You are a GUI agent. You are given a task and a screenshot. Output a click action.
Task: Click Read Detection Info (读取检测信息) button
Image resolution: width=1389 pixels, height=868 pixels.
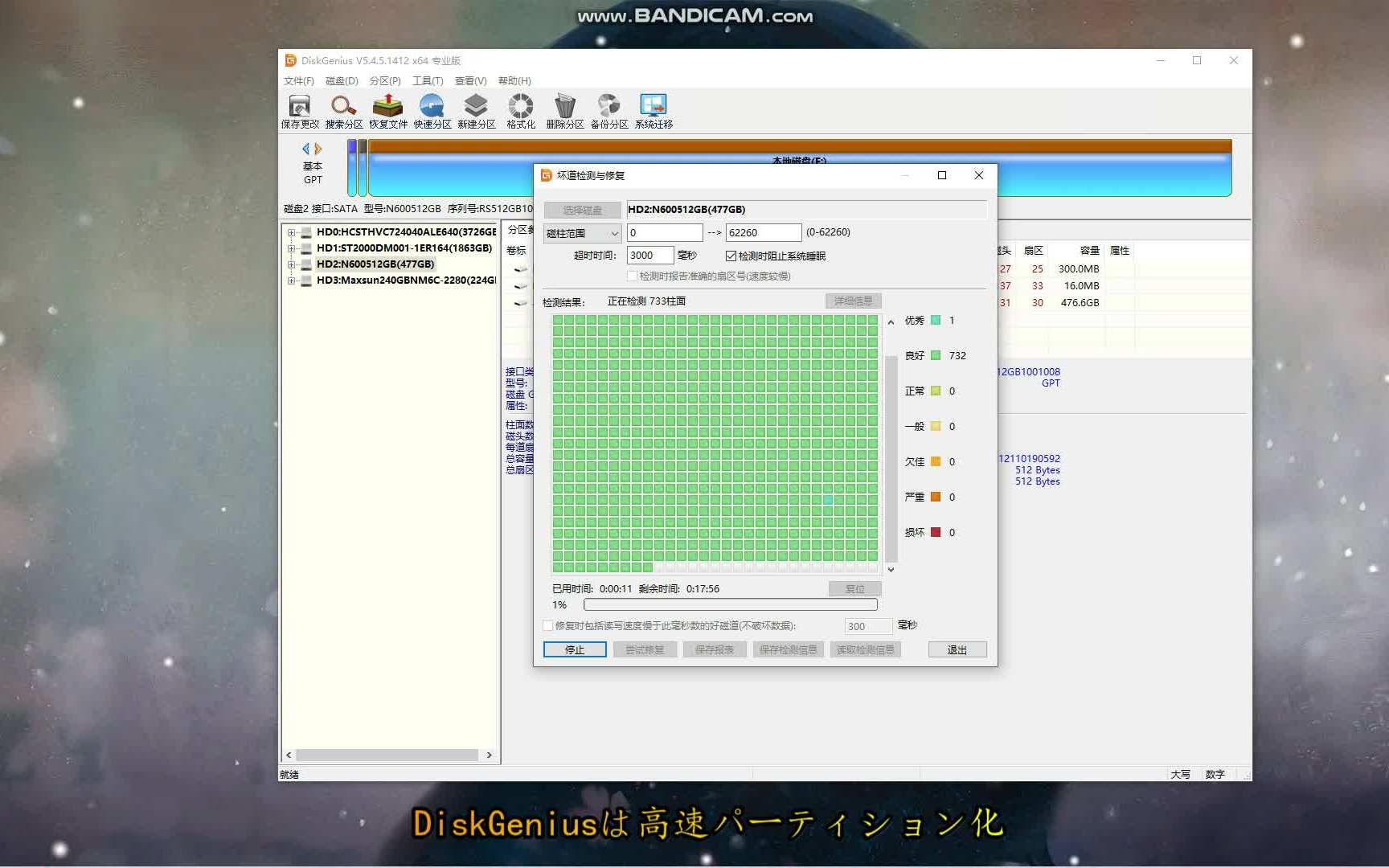pyautogui.click(x=865, y=649)
